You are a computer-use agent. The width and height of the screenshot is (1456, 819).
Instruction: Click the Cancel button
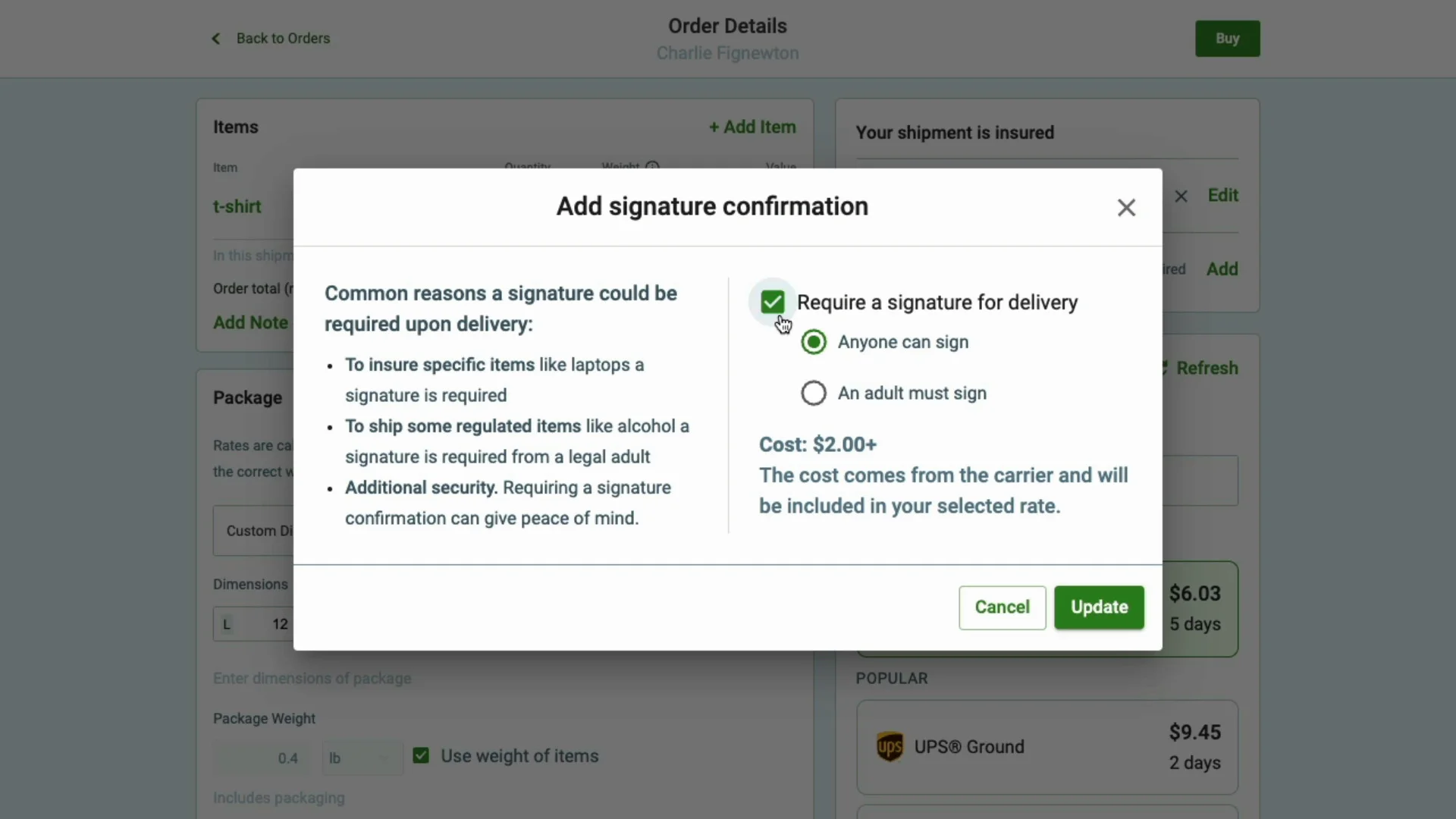click(x=1002, y=607)
